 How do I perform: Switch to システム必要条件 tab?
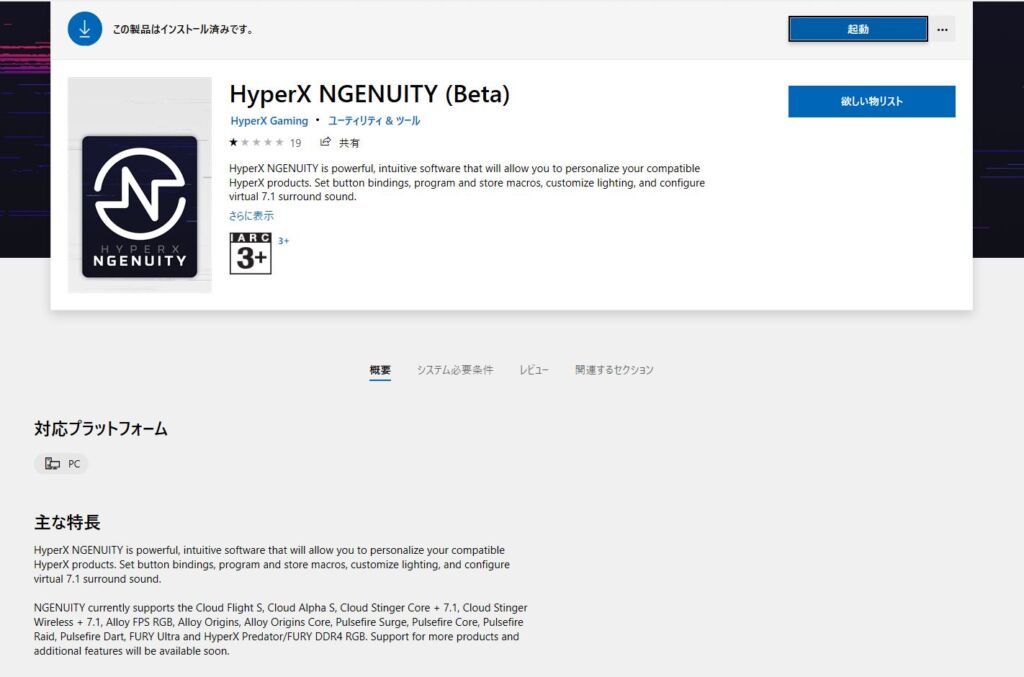(455, 370)
